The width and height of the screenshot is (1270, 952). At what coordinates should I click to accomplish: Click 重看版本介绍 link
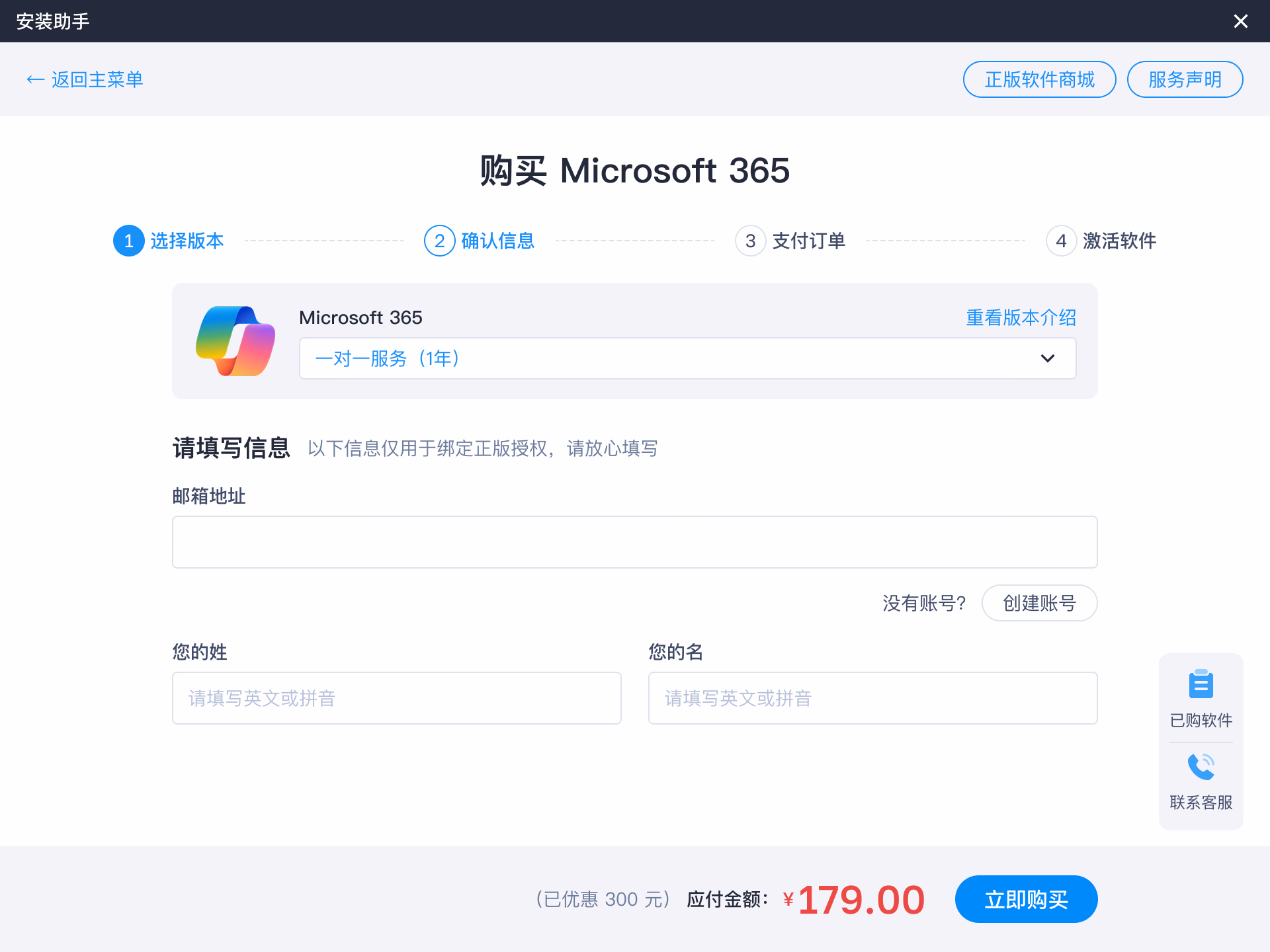click(1021, 317)
